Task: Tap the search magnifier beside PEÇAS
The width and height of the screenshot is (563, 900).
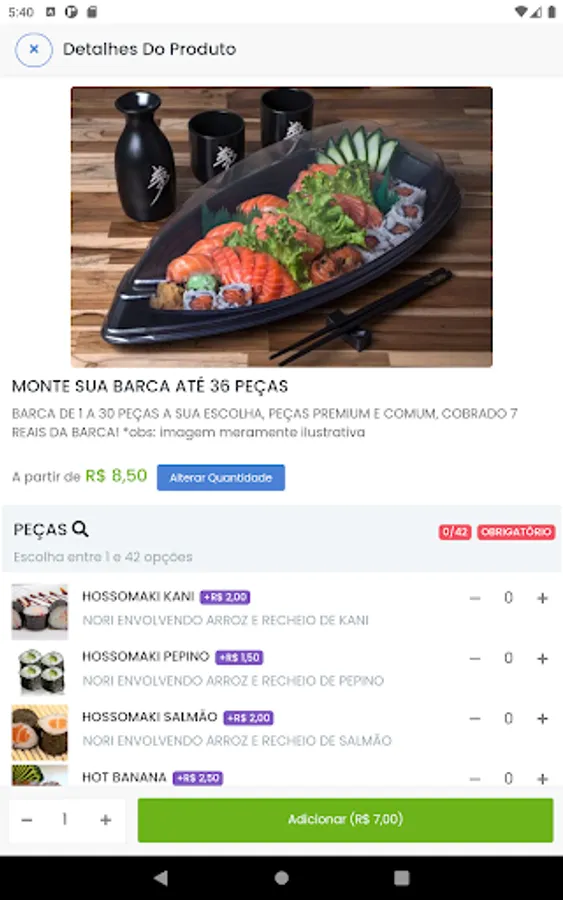Action: pyautogui.click(x=80, y=529)
